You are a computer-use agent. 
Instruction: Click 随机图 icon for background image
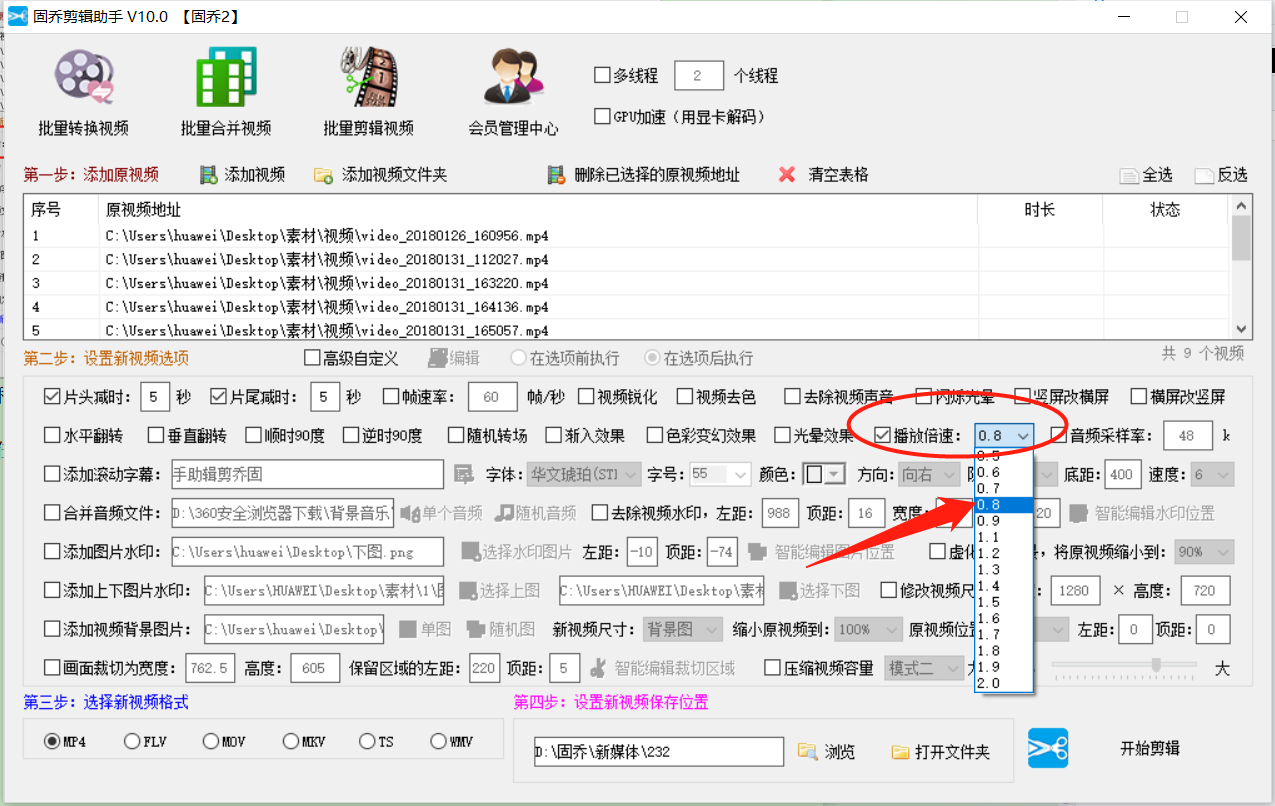[x=475, y=629]
